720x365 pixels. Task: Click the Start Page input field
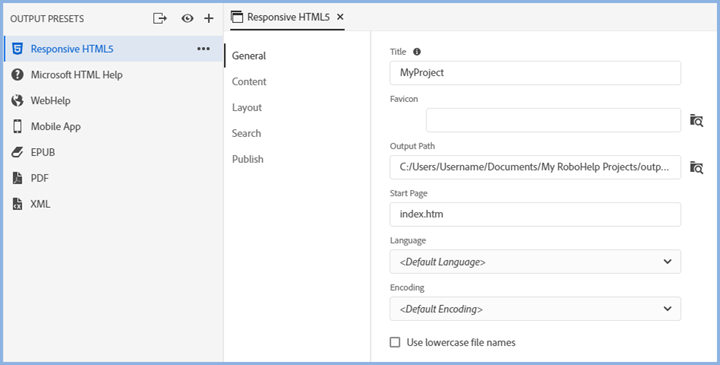point(535,214)
